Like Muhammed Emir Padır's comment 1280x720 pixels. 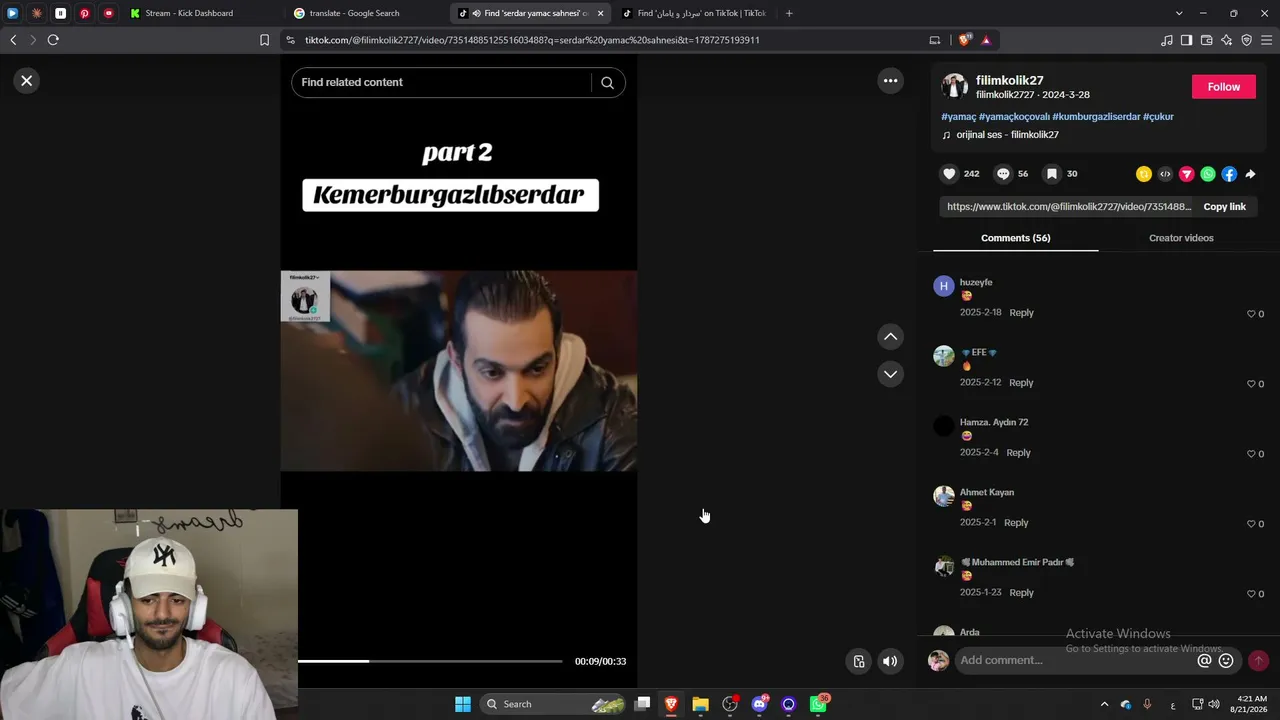pyautogui.click(x=1250, y=594)
